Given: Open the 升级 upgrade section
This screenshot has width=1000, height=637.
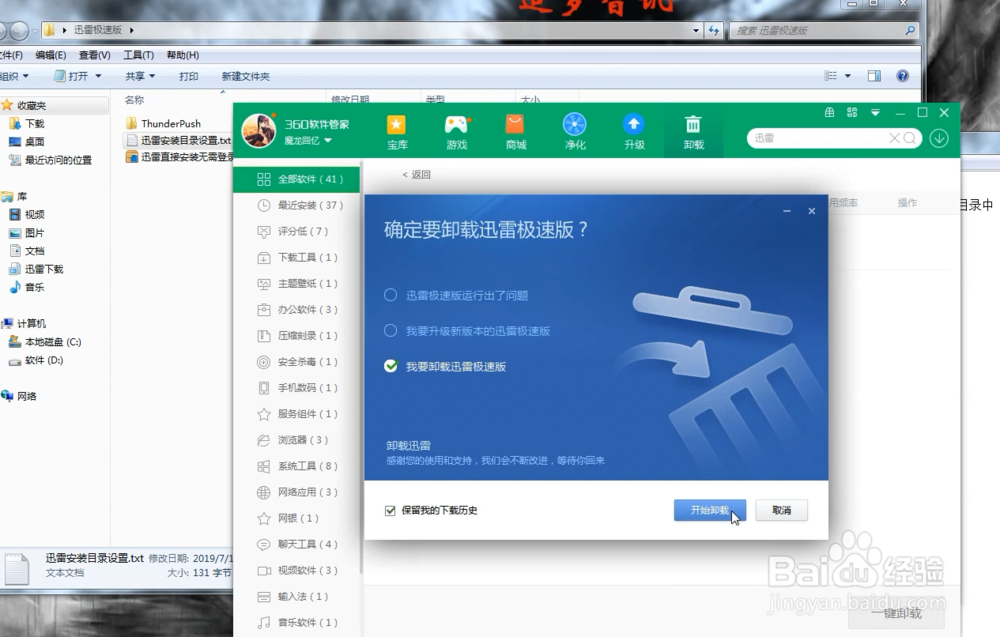Looking at the screenshot, I should (633, 131).
